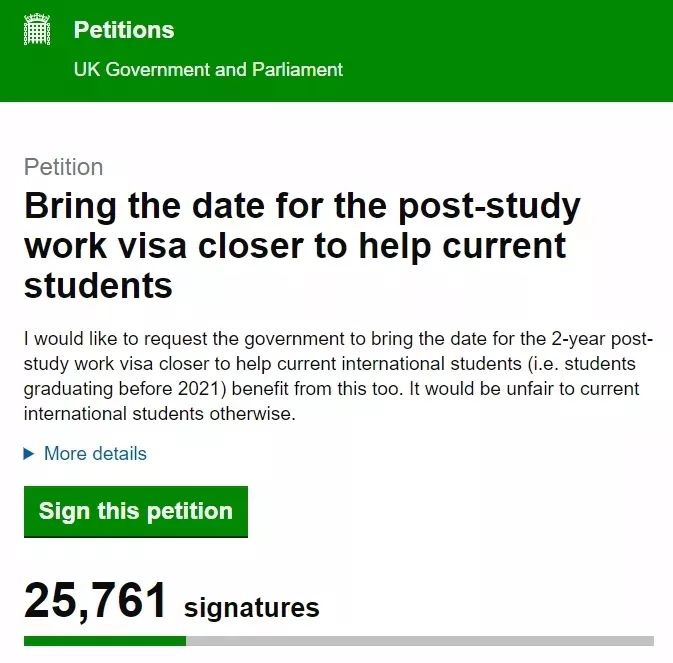Click "Bring the date for the post-study" heading line
673x663 pixels.
[302, 207]
